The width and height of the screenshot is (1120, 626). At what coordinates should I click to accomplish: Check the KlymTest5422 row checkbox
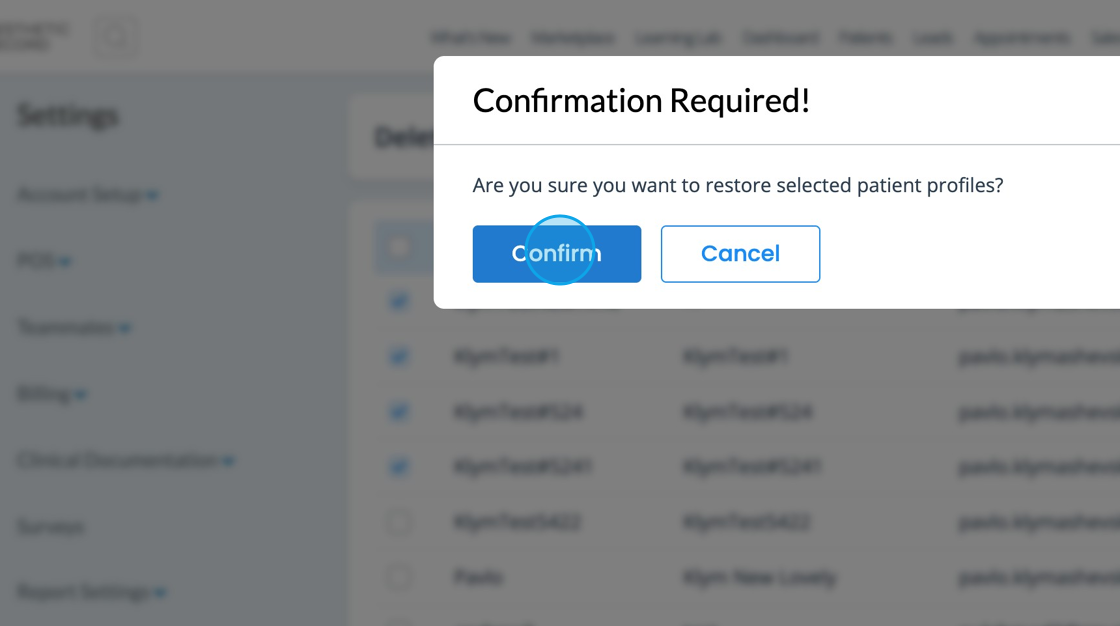pos(399,521)
